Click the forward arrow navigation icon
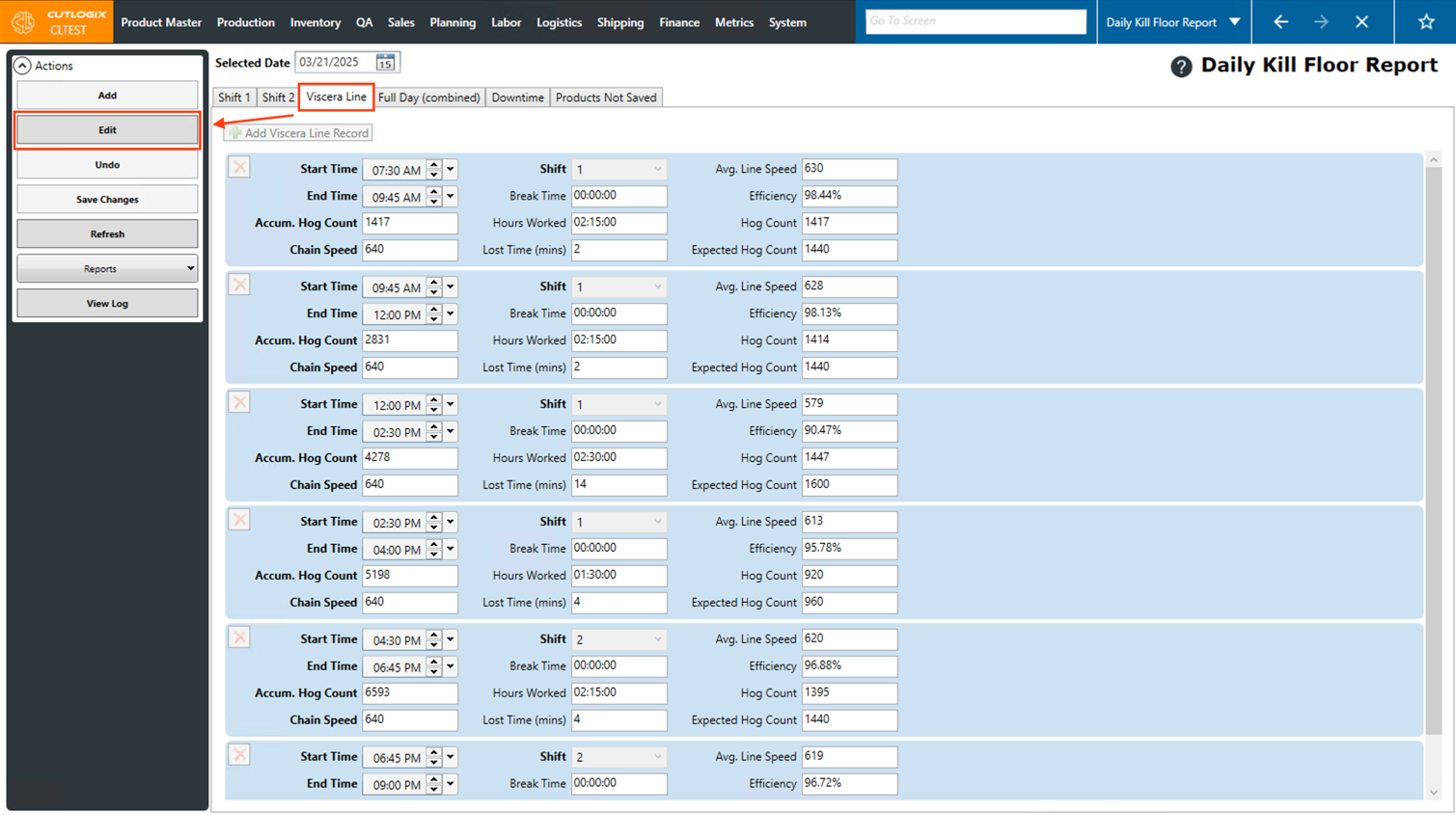Image resolution: width=1456 pixels, height=815 pixels. click(1321, 22)
